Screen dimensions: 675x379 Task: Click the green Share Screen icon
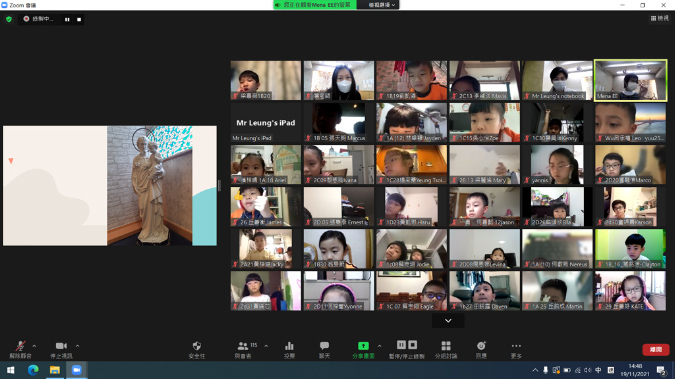(x=363, y=346)
